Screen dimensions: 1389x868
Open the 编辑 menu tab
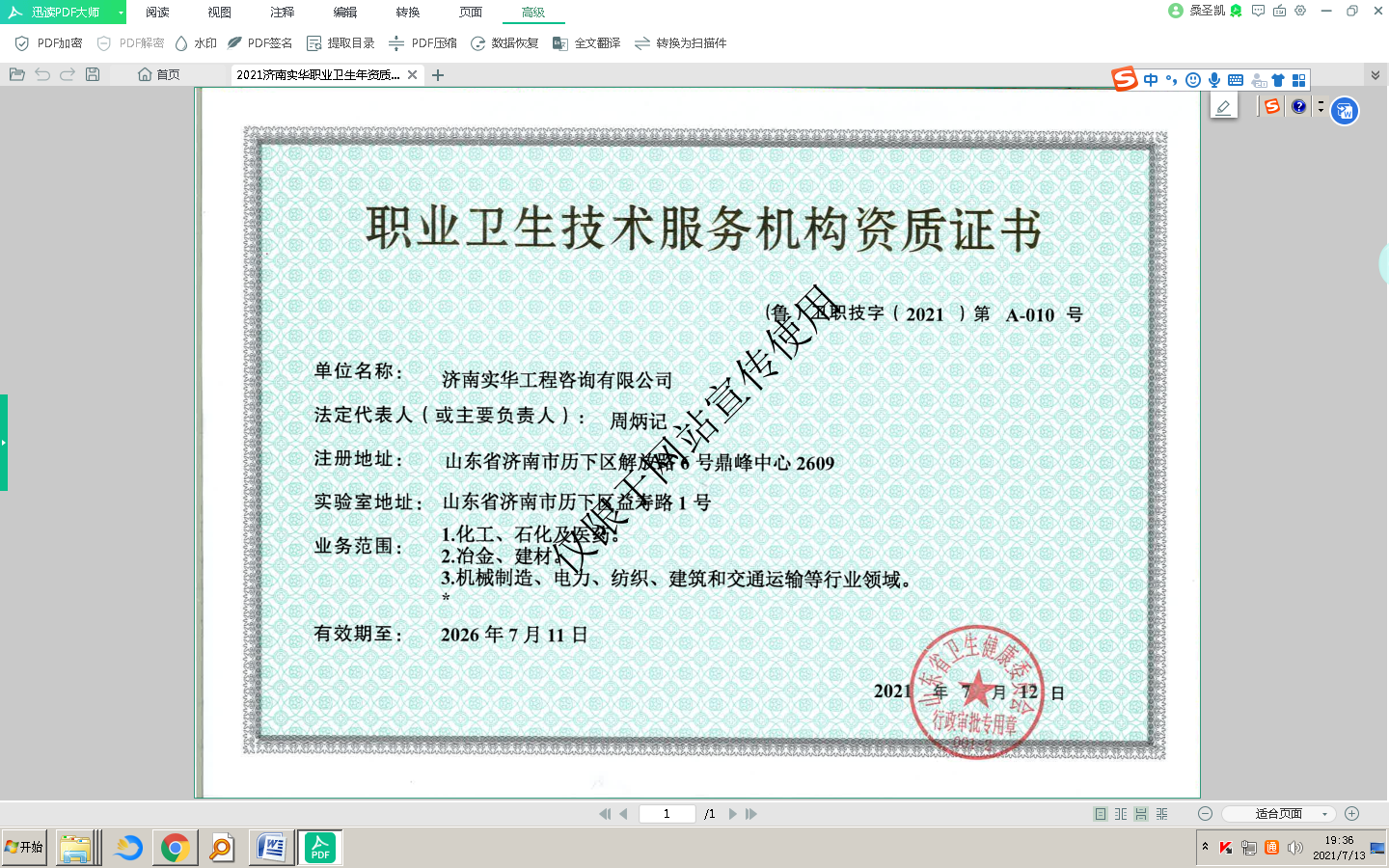pyautogui.click(x=345, y=13)
